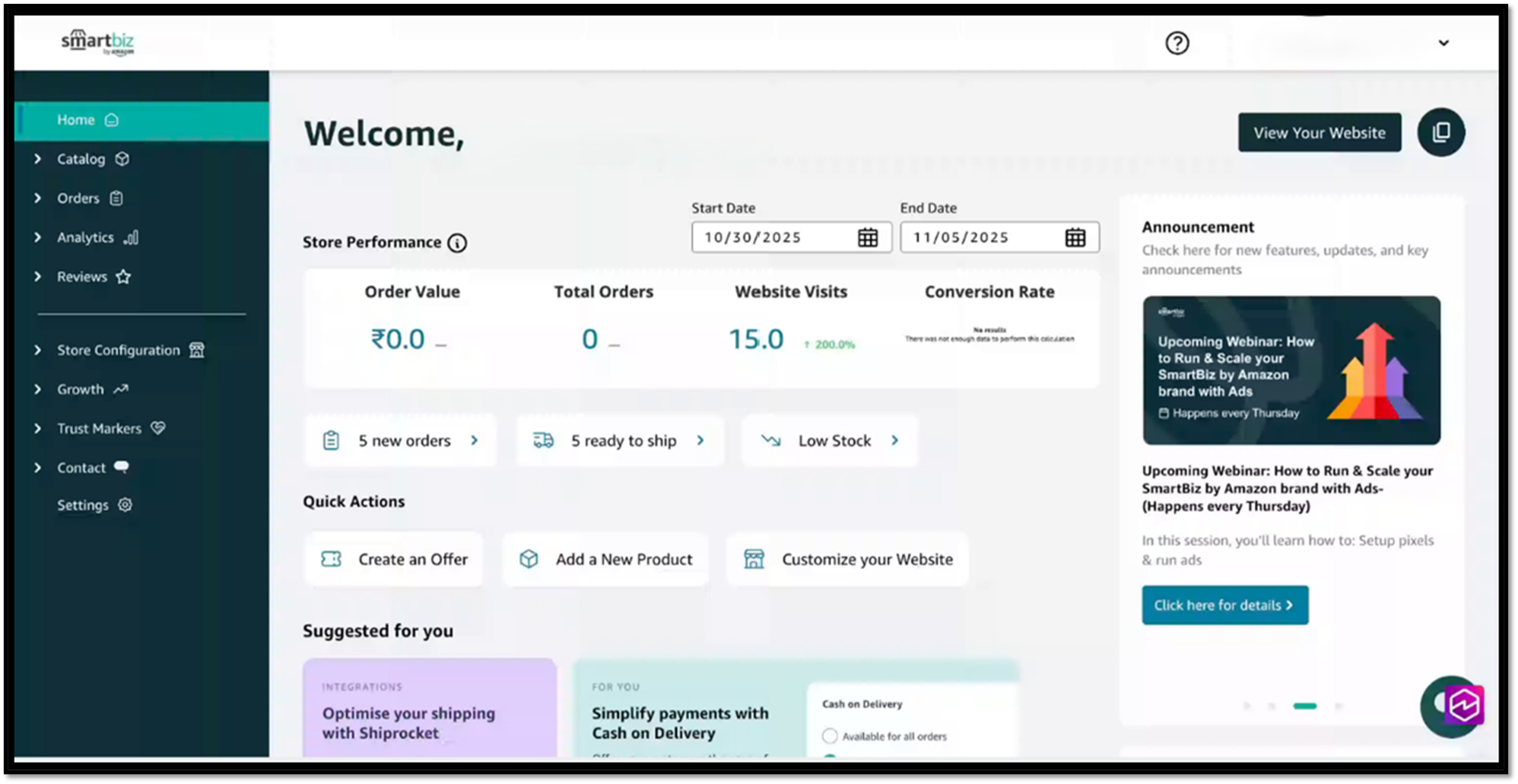Open the Start Date calendar picker icon
The width and height of the screenshot is (1518, 784).
[868, 237]
